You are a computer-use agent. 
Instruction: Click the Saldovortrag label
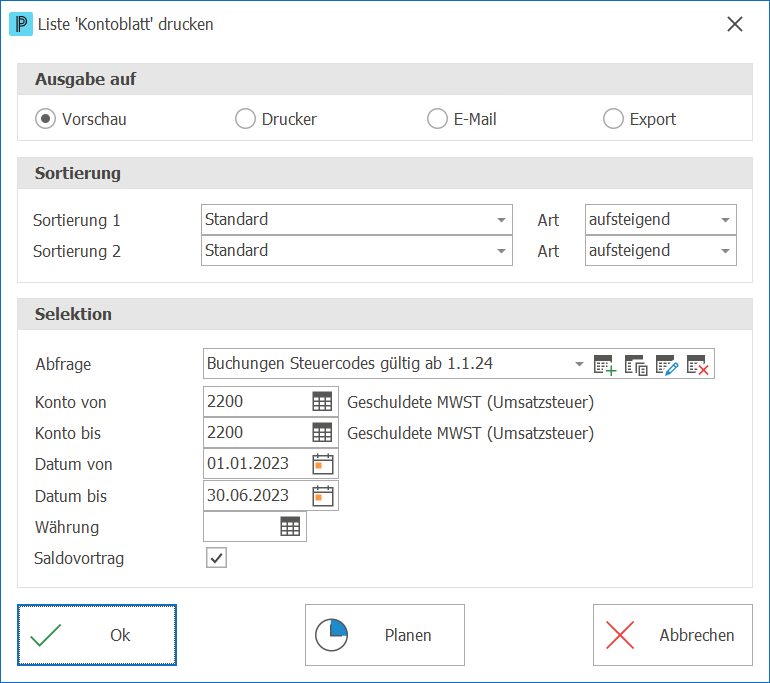tap(79, 558)
